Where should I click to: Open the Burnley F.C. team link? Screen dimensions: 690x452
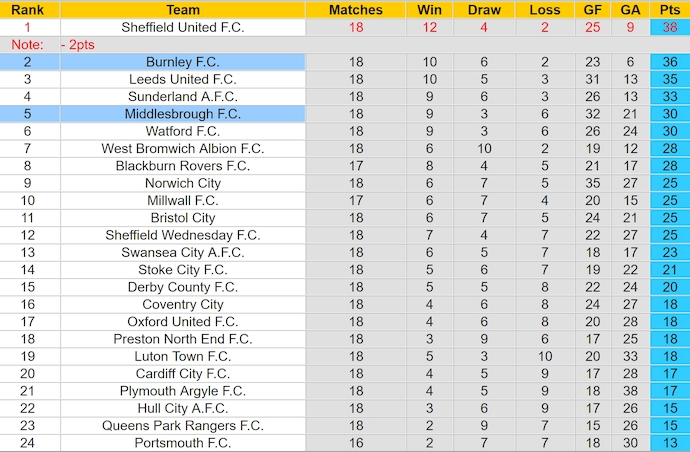click(x=183, y=62)
